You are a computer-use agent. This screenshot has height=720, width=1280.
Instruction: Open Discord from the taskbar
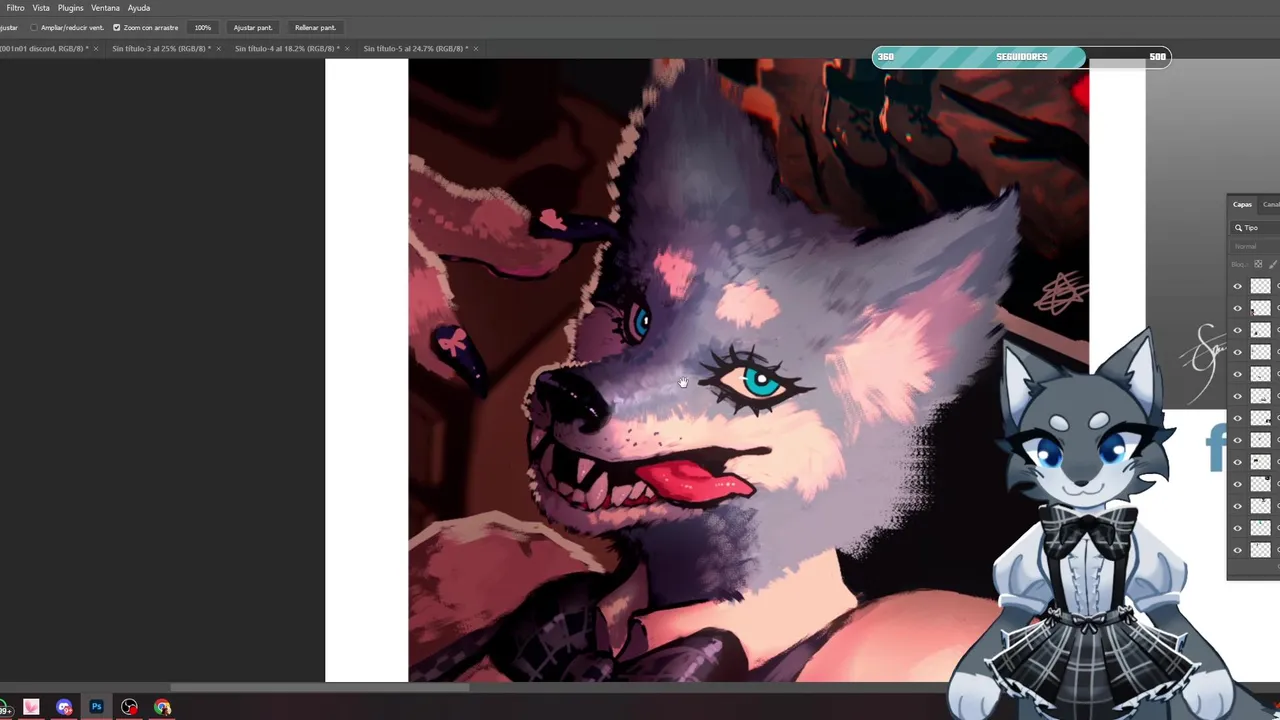(x=64, y=707)
